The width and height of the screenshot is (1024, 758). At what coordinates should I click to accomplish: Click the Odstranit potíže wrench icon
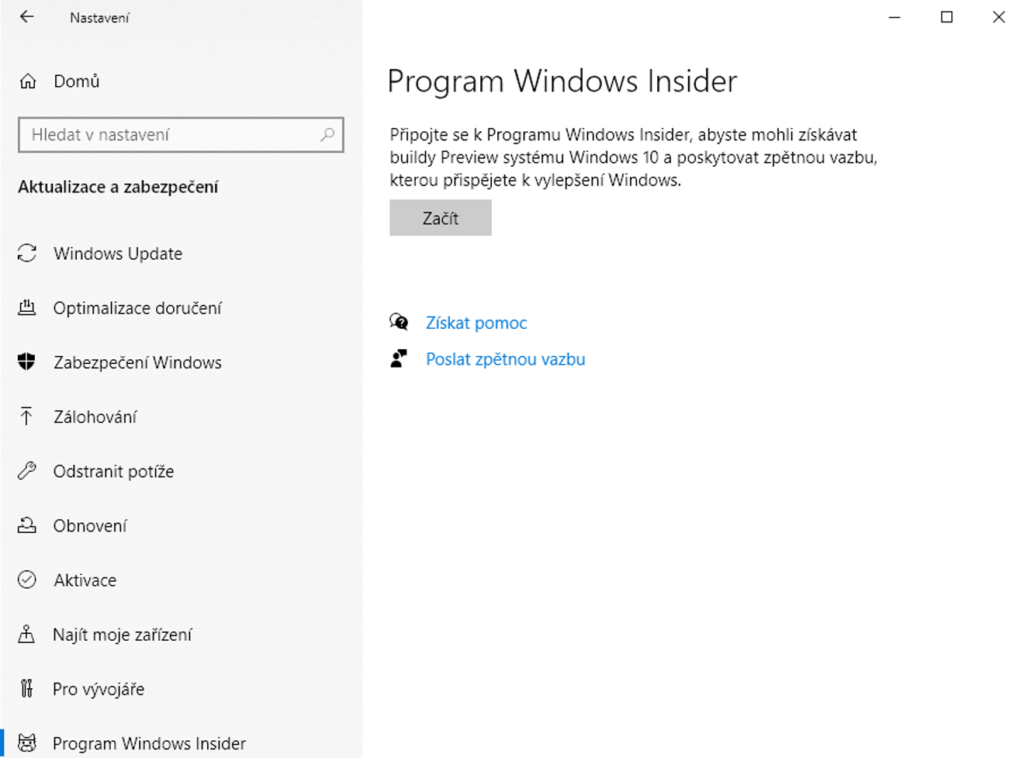click(x=28, y=471)
